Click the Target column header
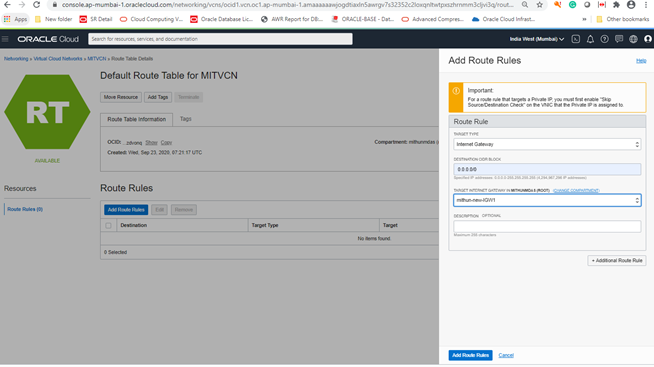 tap(390, 225)
